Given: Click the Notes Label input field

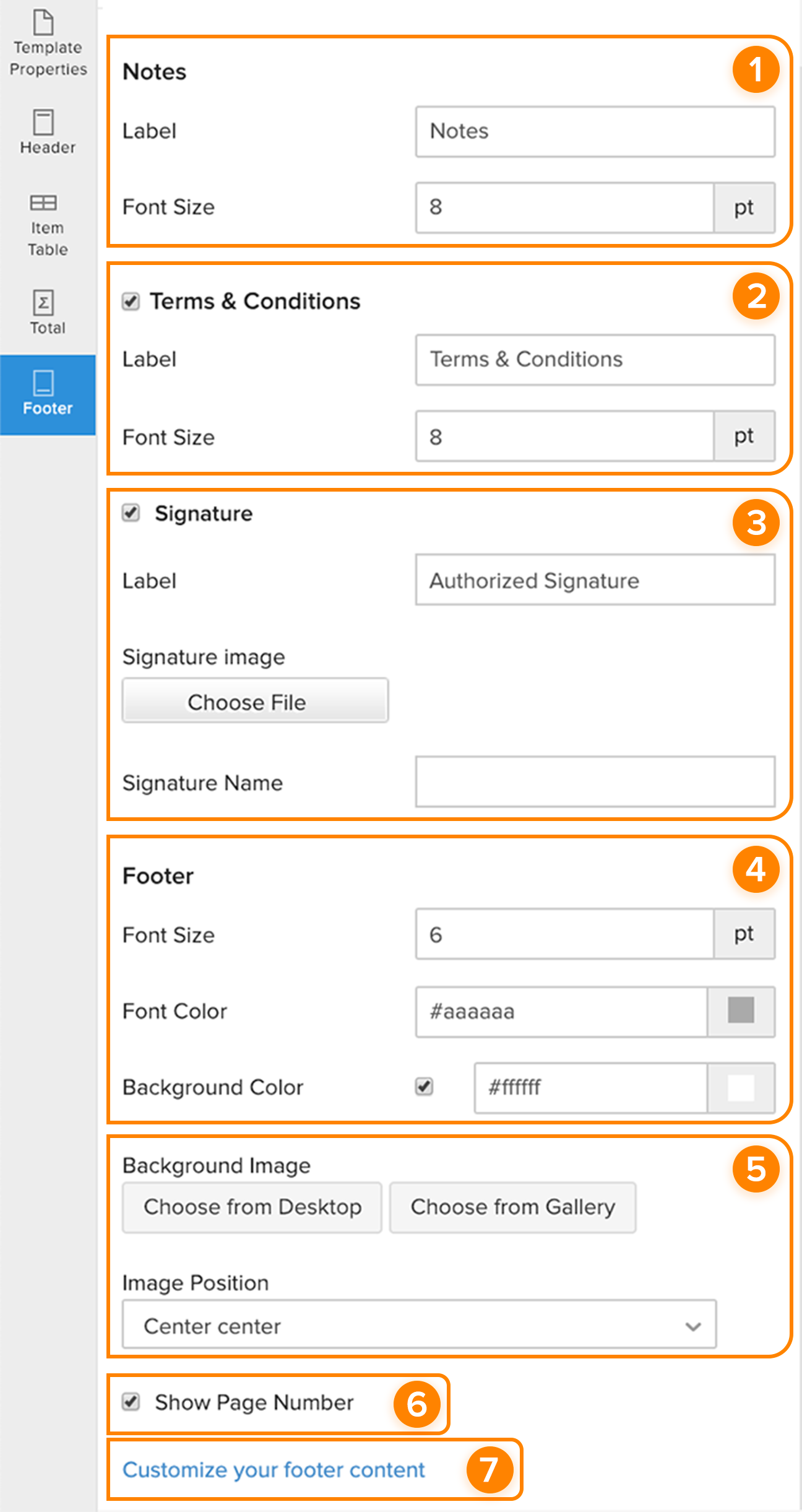Looking at the screenshot, I should coord(594,131).
